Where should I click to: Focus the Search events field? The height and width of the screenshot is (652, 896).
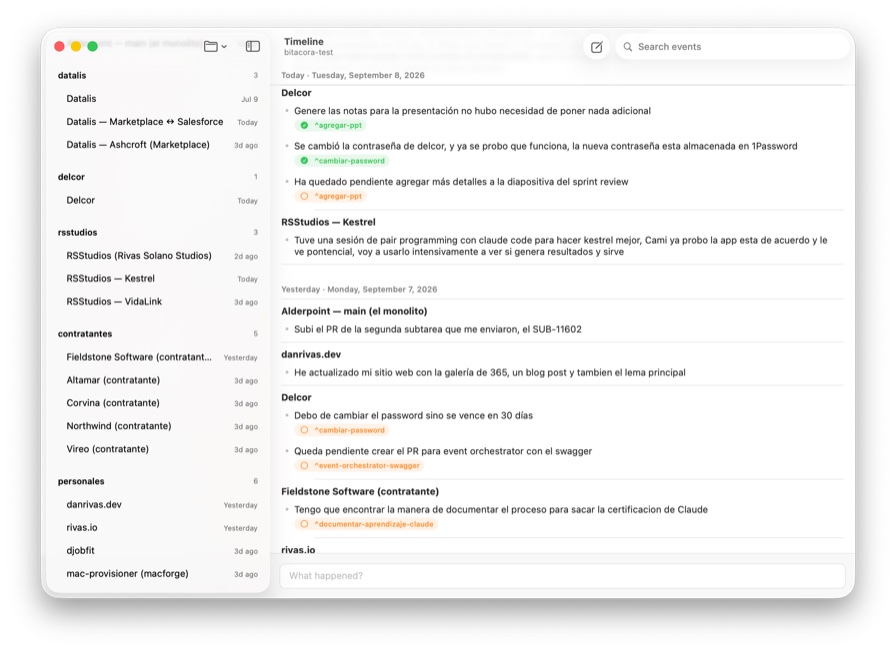coord(732,47)
